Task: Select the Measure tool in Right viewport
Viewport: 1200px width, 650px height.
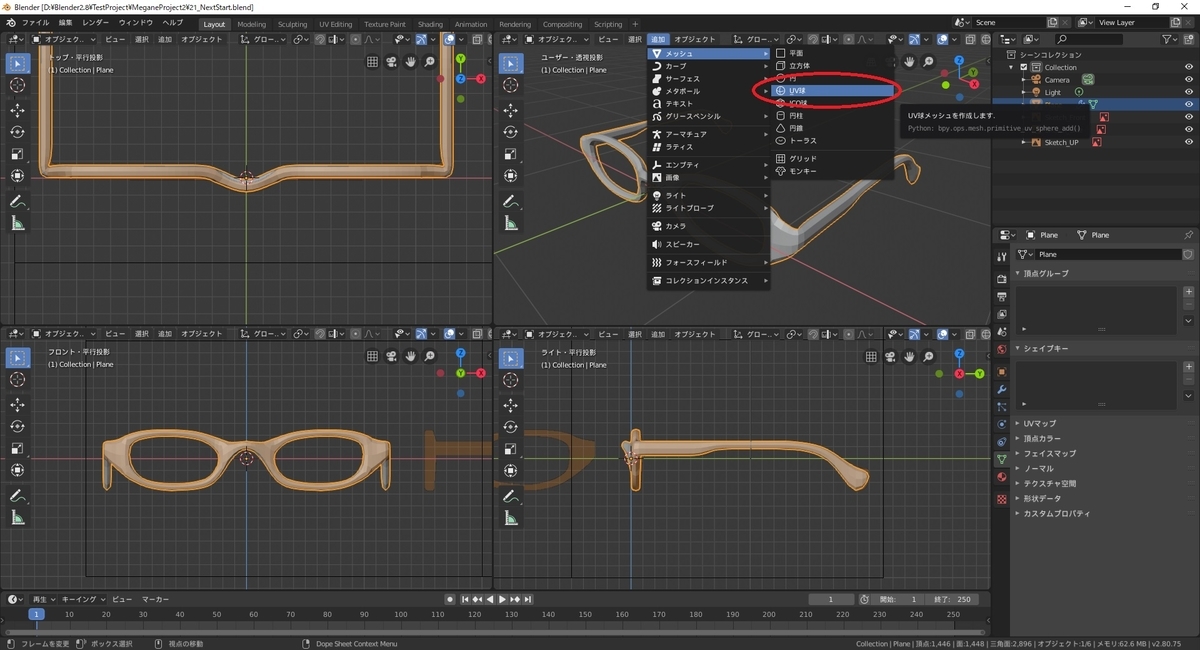Action: click(x=511, y=518)
